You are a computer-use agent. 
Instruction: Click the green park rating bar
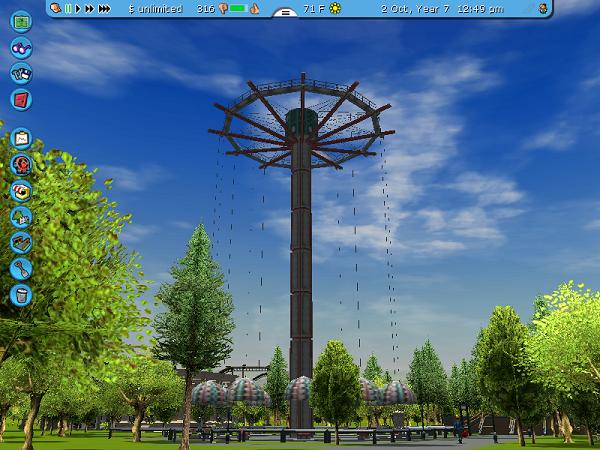click(x=238, y=8)
